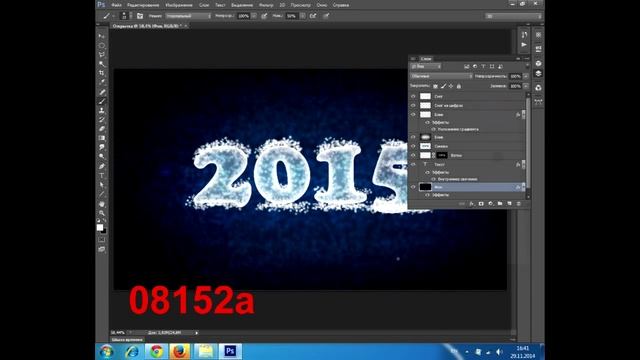Image resolution: width=640 pixels, height=360 pixels.
Task: Select the History Brush tool
Action: coord(102,120)
